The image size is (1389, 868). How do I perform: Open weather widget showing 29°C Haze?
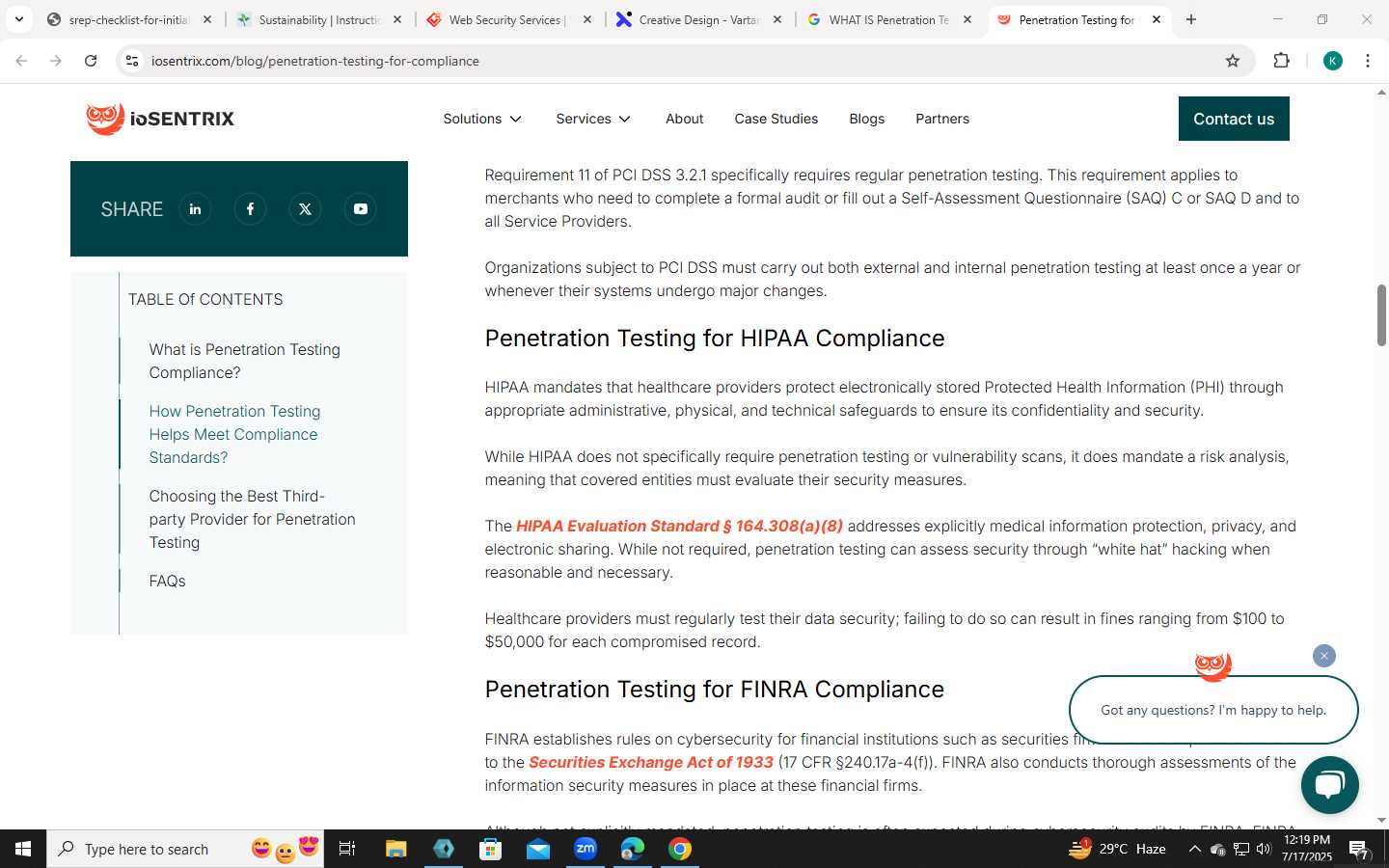point(1117,849)
